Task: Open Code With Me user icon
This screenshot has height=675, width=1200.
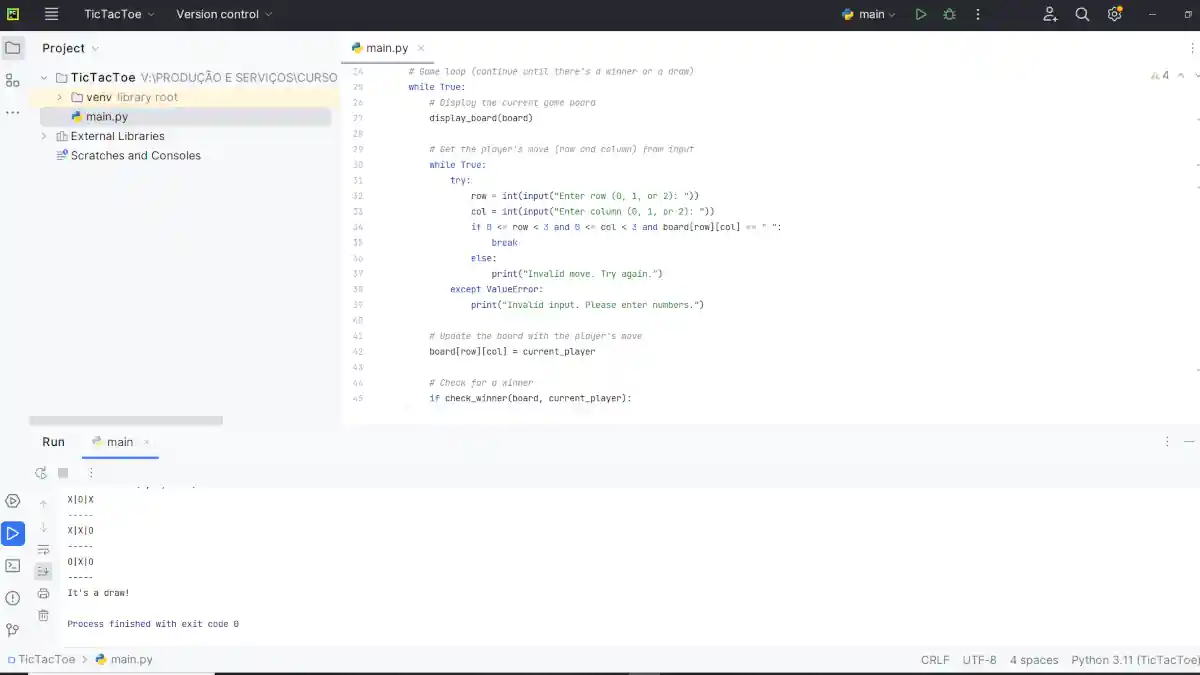Action: click(1050, 14)
